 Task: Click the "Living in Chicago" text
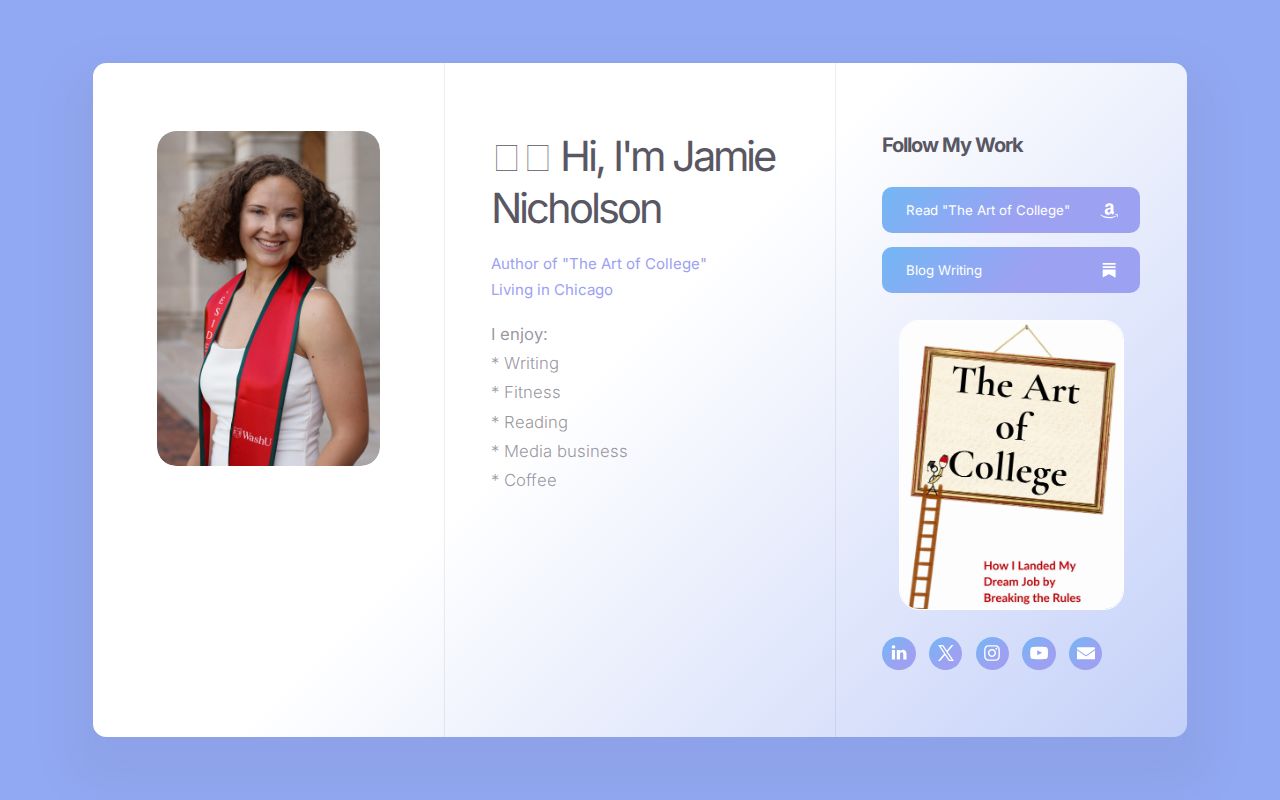[x=552, y=290]
